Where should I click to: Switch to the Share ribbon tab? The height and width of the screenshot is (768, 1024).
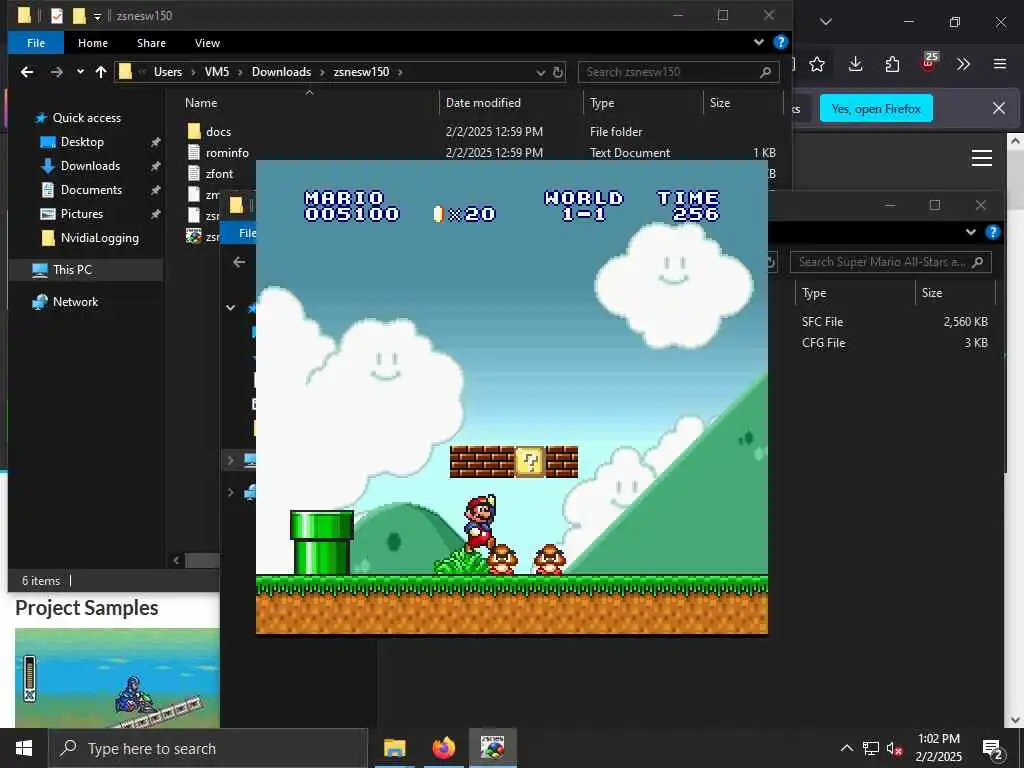(x=151, y=43)
